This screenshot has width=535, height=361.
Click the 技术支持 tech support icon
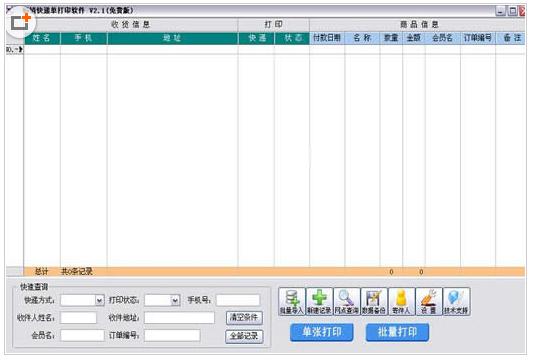(456, 302)
